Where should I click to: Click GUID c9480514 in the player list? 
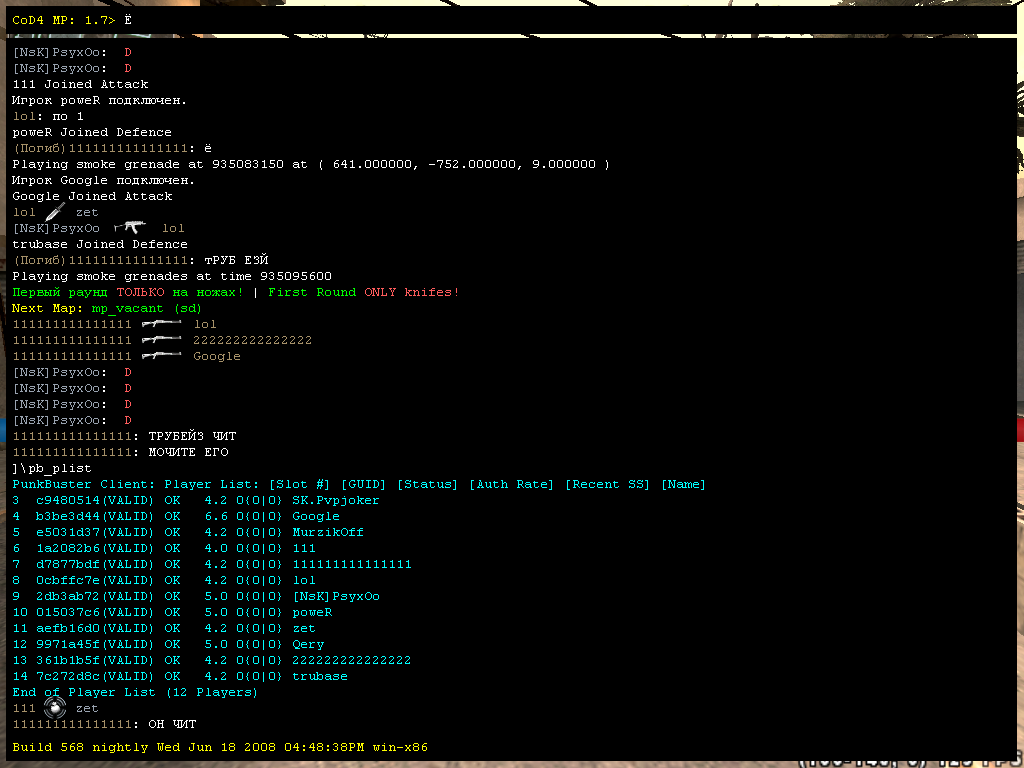point(68,500)
